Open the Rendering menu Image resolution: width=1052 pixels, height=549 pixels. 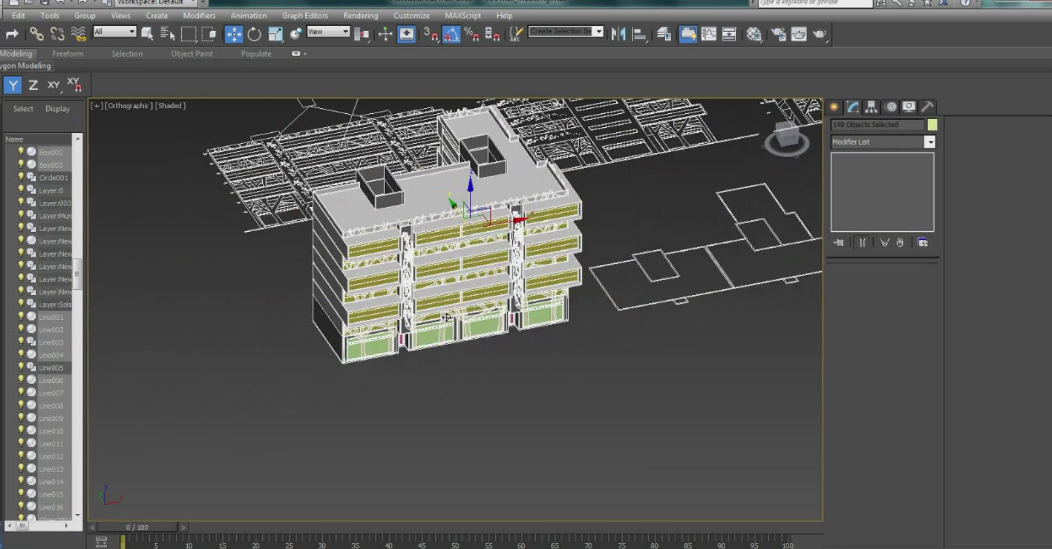(360, 15)
